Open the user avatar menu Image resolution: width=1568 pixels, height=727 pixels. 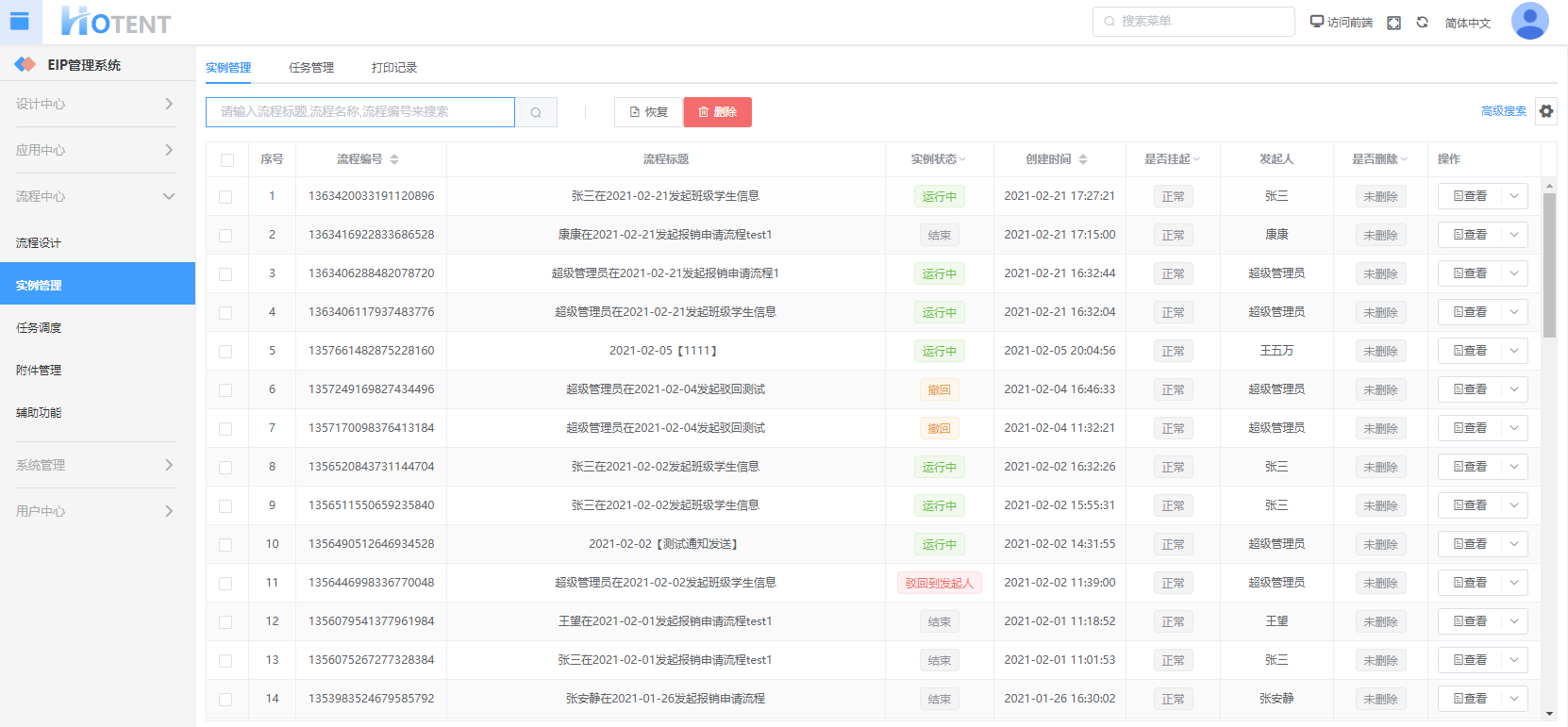tap(1529, 21)
